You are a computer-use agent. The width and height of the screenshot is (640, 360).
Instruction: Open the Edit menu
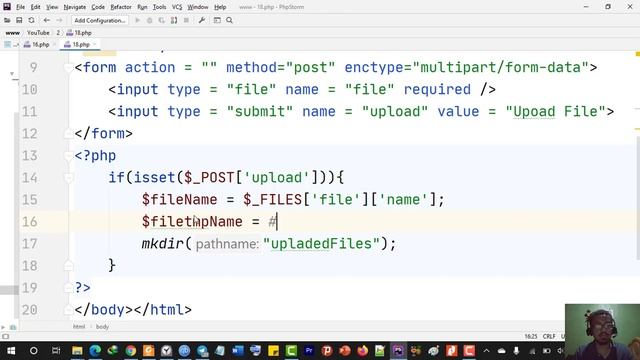[36, 7]
